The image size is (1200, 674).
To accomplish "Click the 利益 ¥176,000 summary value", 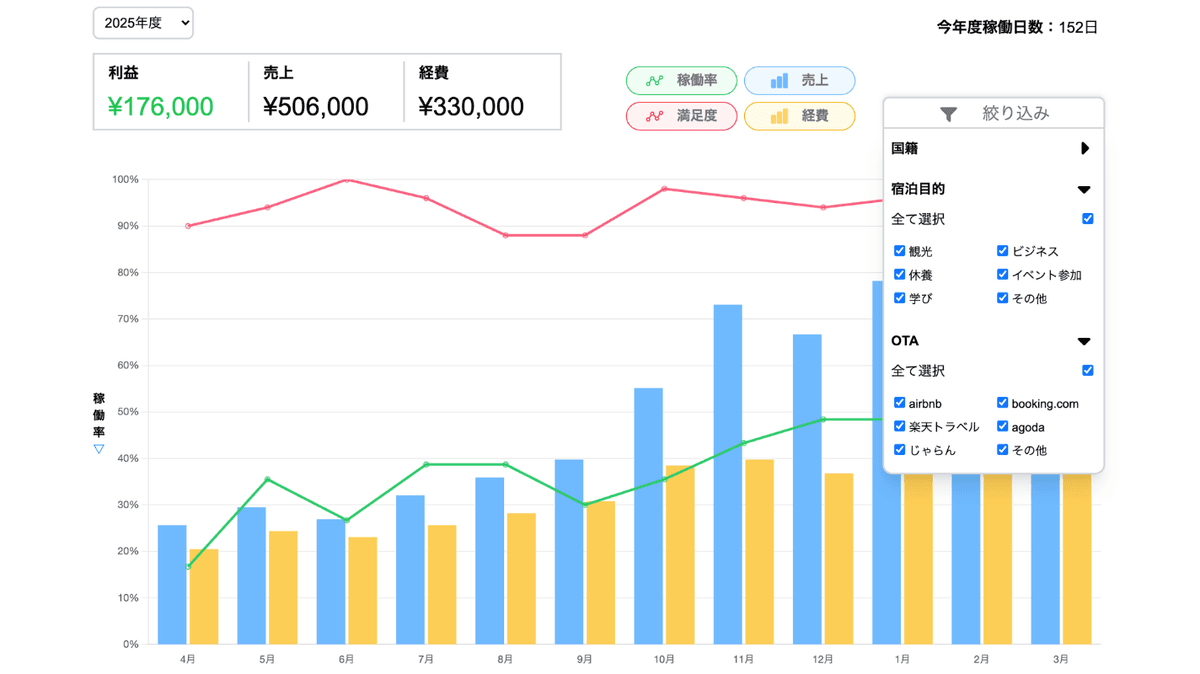I will point(161,107).
